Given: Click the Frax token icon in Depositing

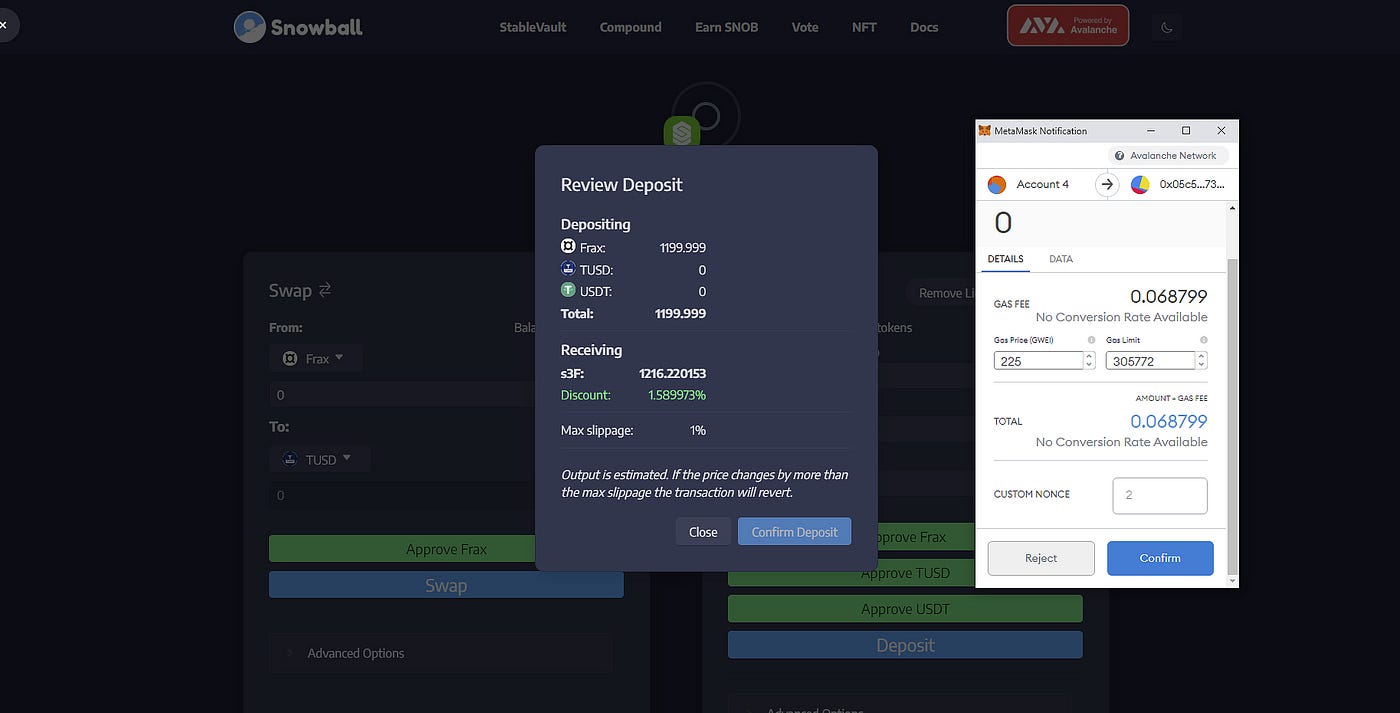Looking at the screenshot, I should [x=568, y=246].
